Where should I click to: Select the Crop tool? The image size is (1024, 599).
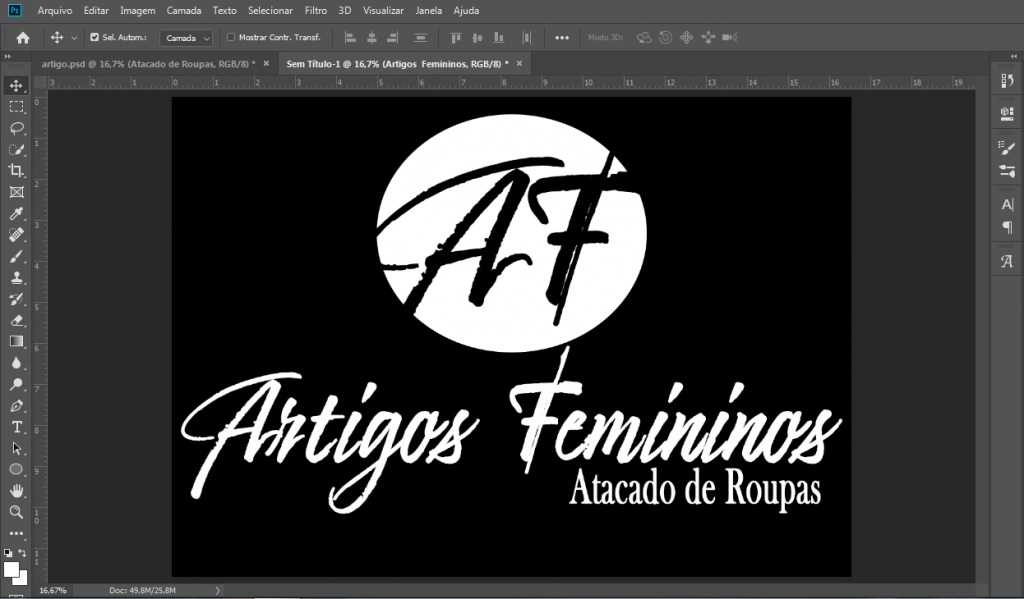click(x=16, y=171)
